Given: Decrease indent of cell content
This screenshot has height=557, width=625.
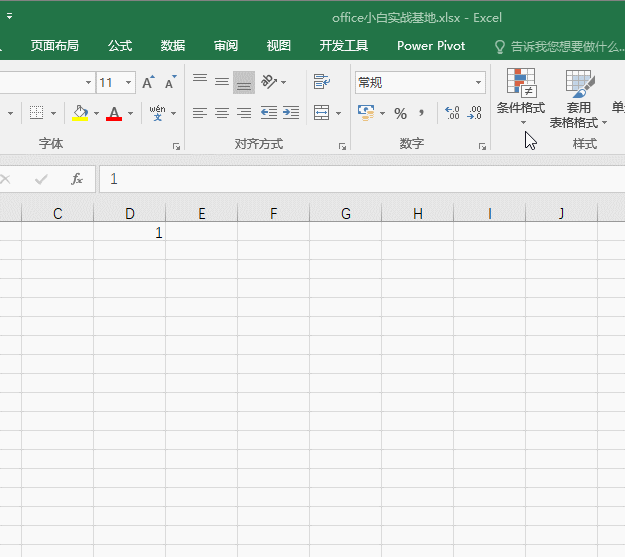Looking at the screenshot, I should click(269, 113).
